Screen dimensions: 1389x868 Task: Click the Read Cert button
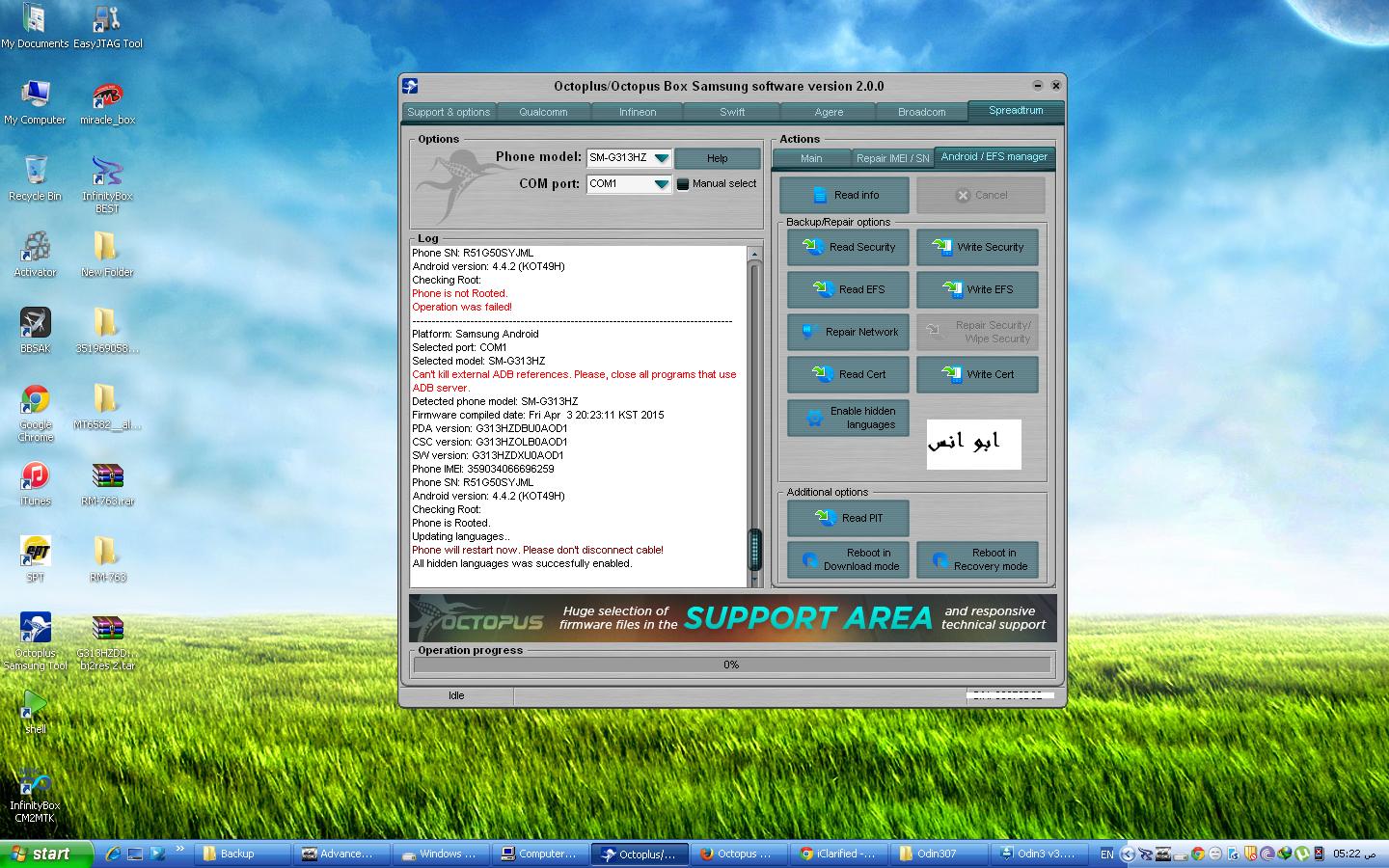pyautogui.click(x=848, y=374)
